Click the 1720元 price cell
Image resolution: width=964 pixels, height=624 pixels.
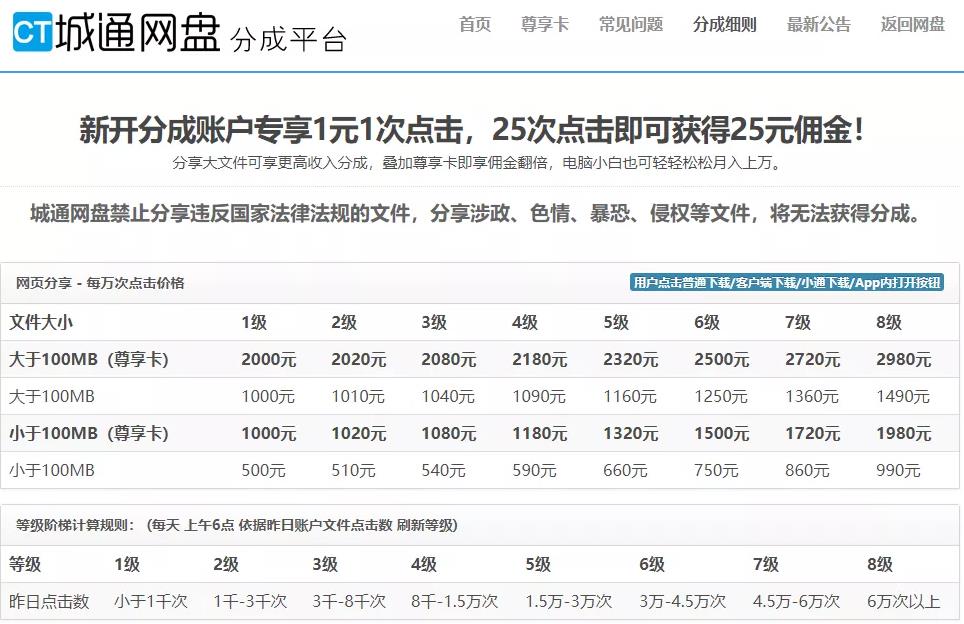pos(813,433)
